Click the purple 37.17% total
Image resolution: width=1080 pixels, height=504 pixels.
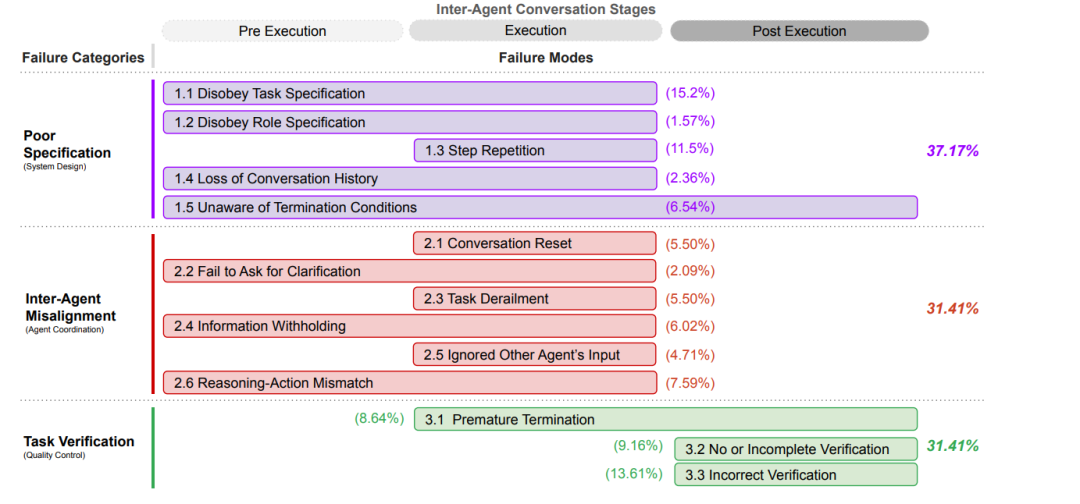pos(952,151)
